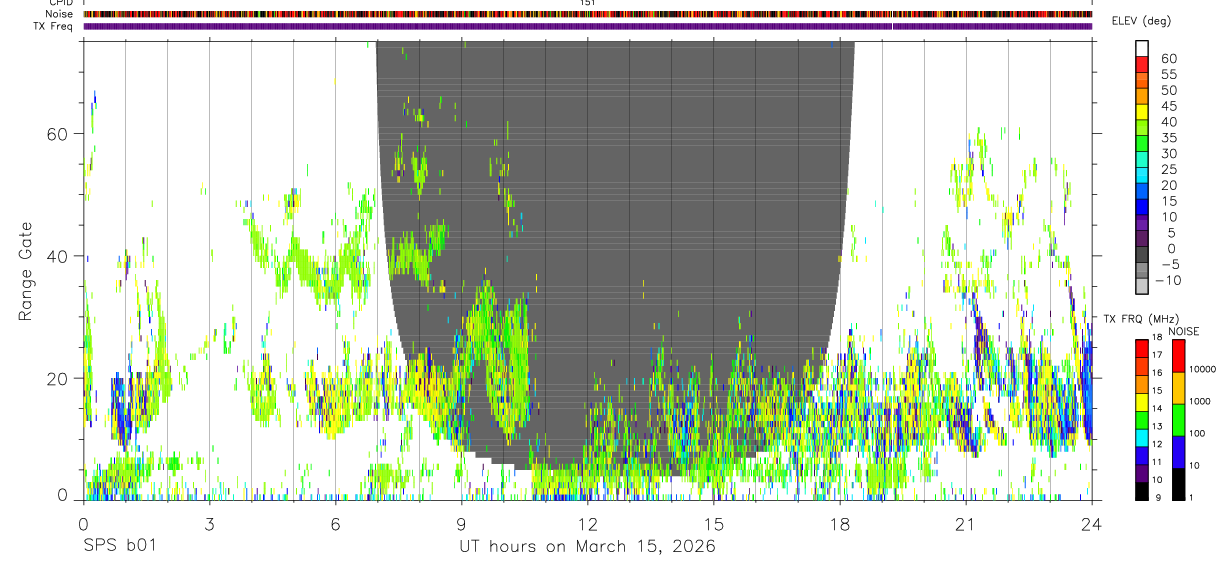The height and width of the screenshot is (567, 1228).
Task: Click the "18" tick label on time axis
Action: point(840,523)
